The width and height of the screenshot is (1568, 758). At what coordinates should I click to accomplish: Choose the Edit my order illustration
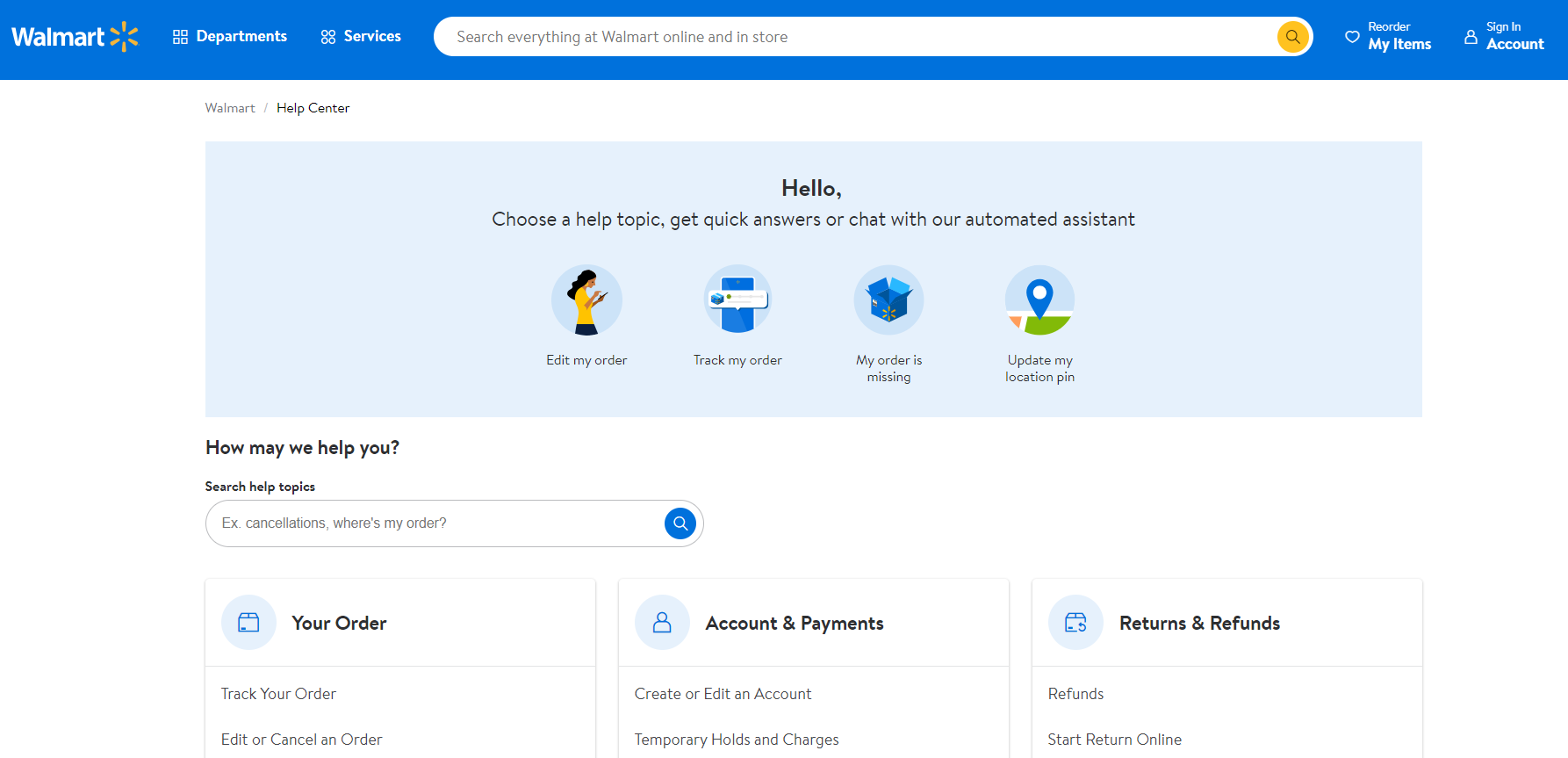(586, 300)
